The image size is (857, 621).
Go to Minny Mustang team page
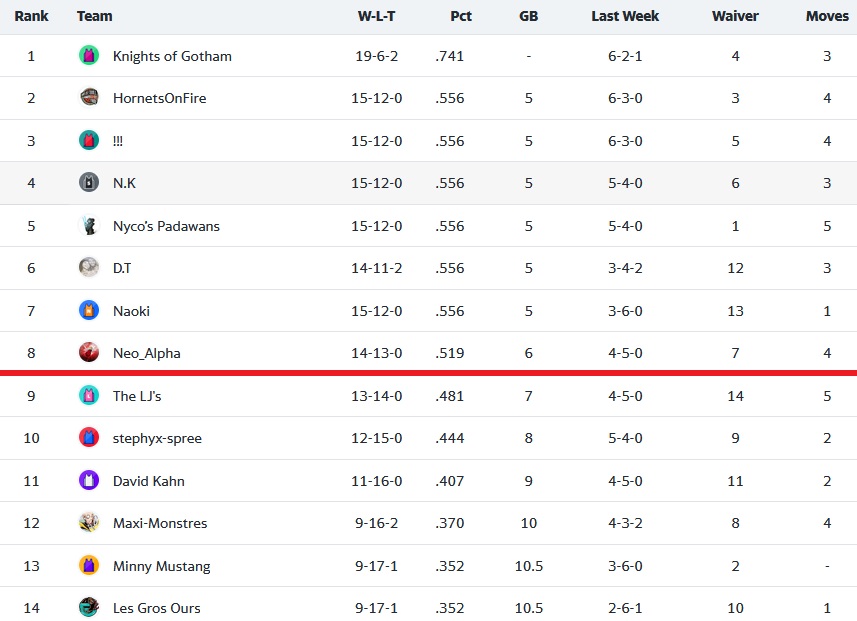[x=162, y=566]
